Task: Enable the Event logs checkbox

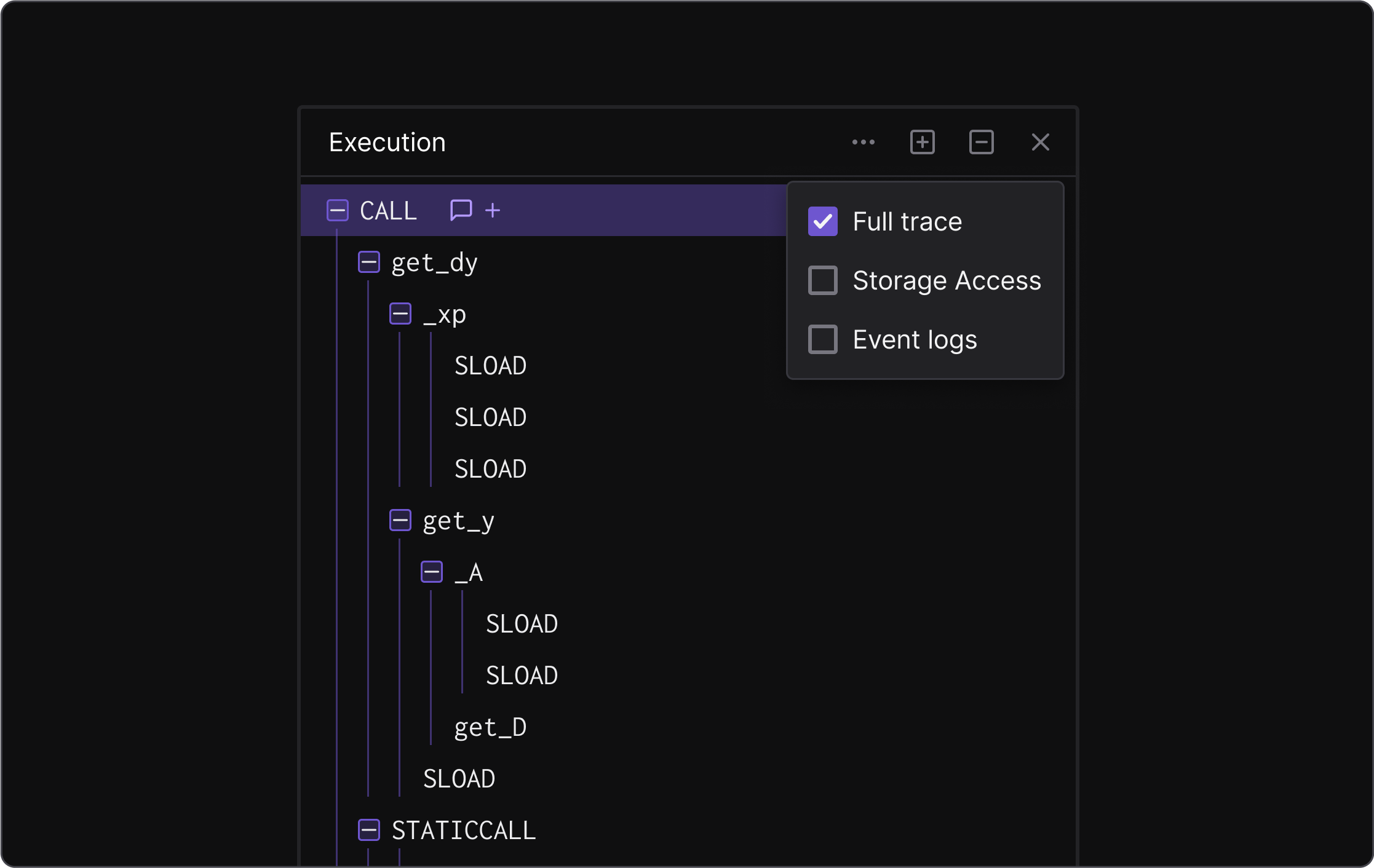Action: tap(822, 339)
